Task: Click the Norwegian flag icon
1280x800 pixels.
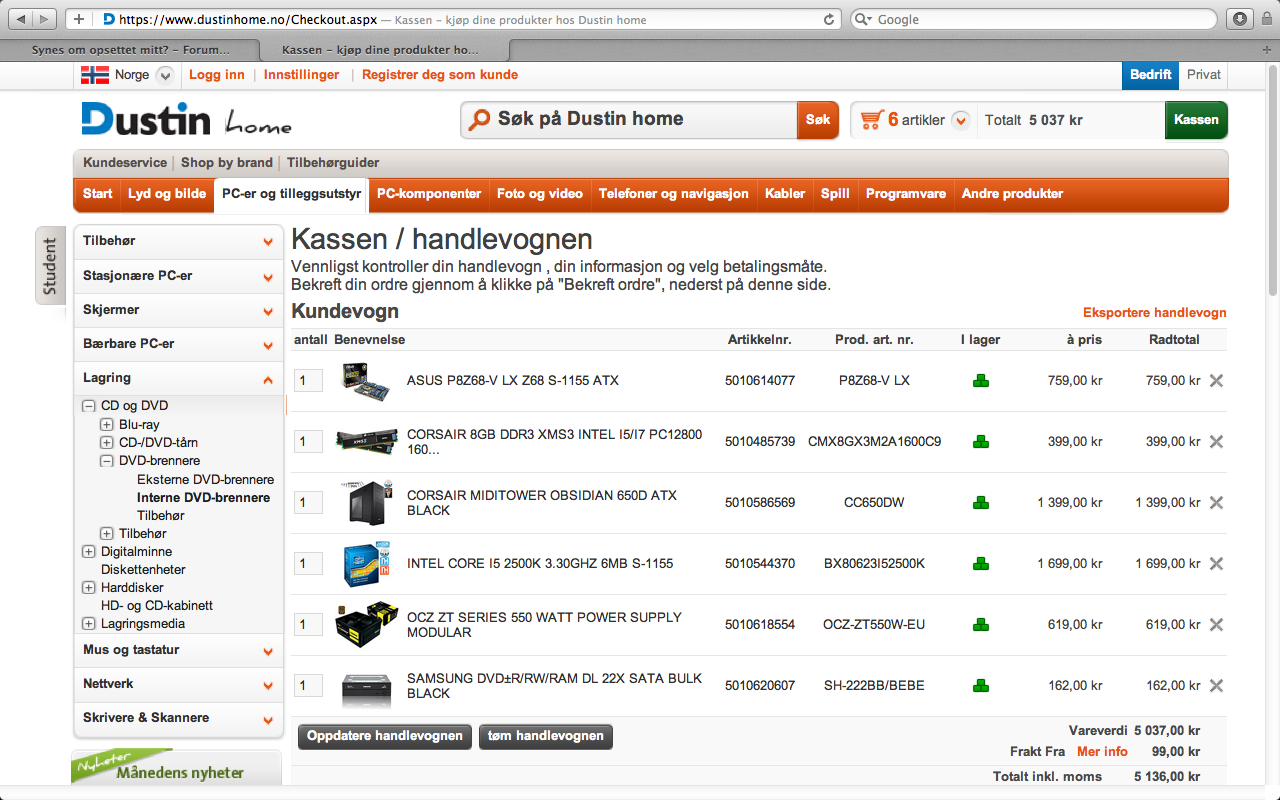Action: [x=95, y=74]
